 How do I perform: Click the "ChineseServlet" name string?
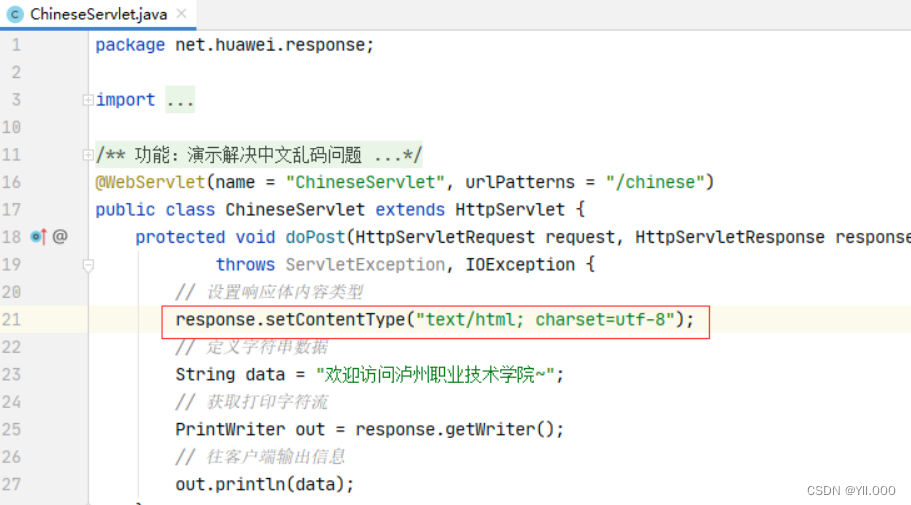[x=365, y=182]
